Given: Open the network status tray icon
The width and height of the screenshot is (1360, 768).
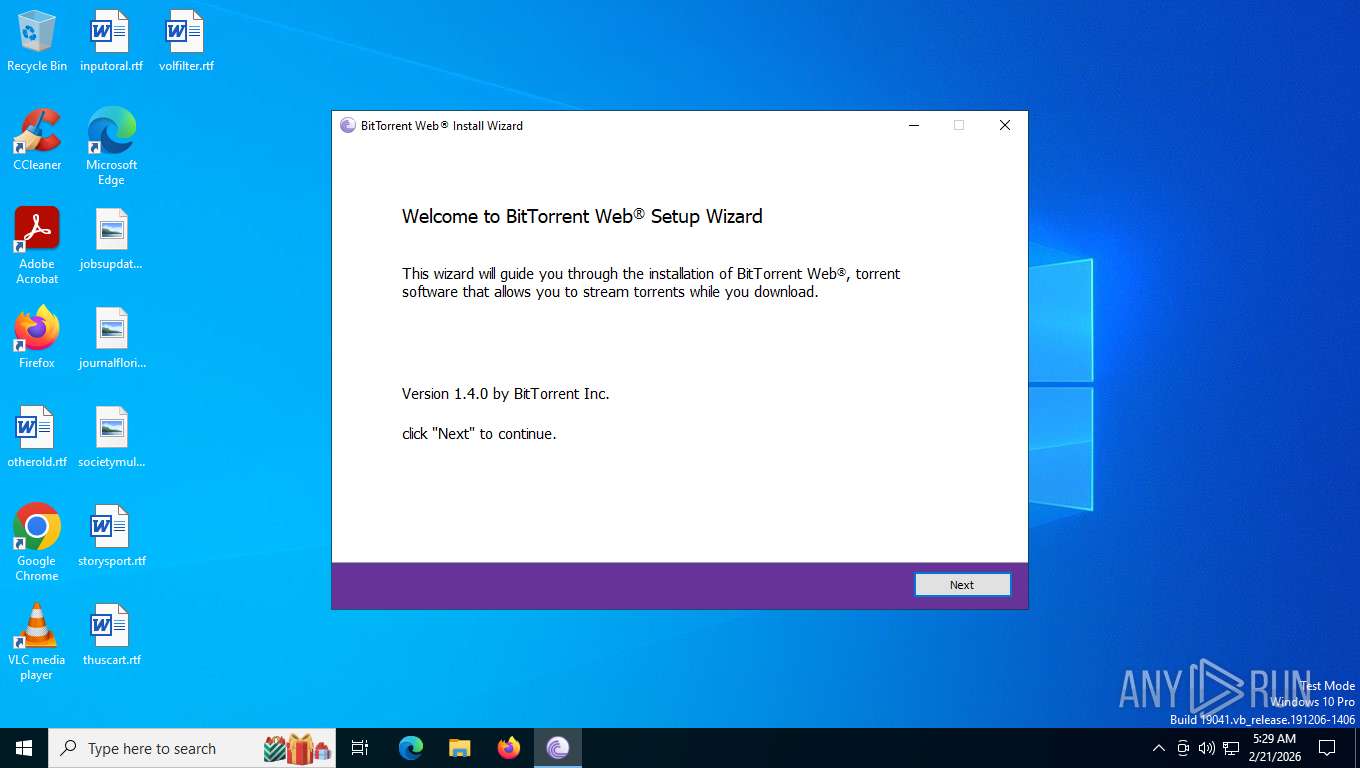Looking at the screenshot, I should click(1231, 748).
